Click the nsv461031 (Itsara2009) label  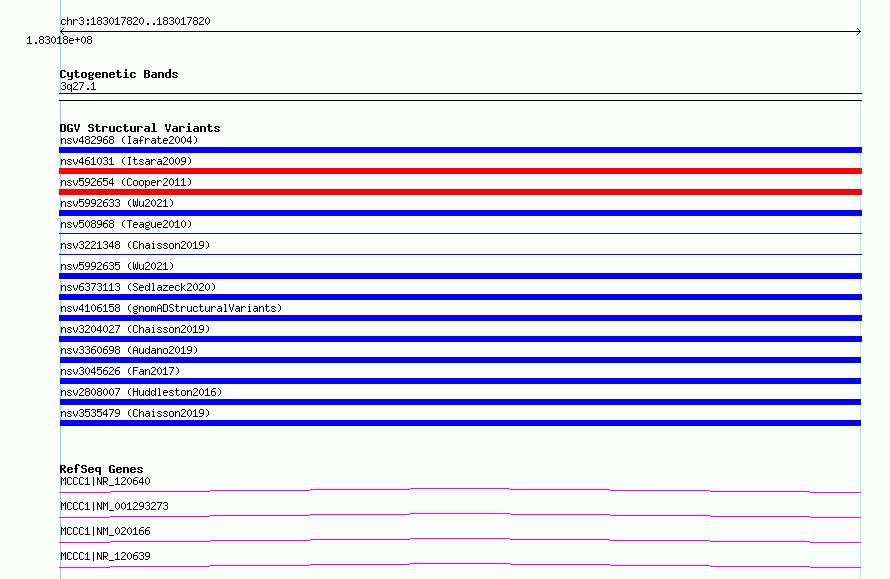[126, 161]
